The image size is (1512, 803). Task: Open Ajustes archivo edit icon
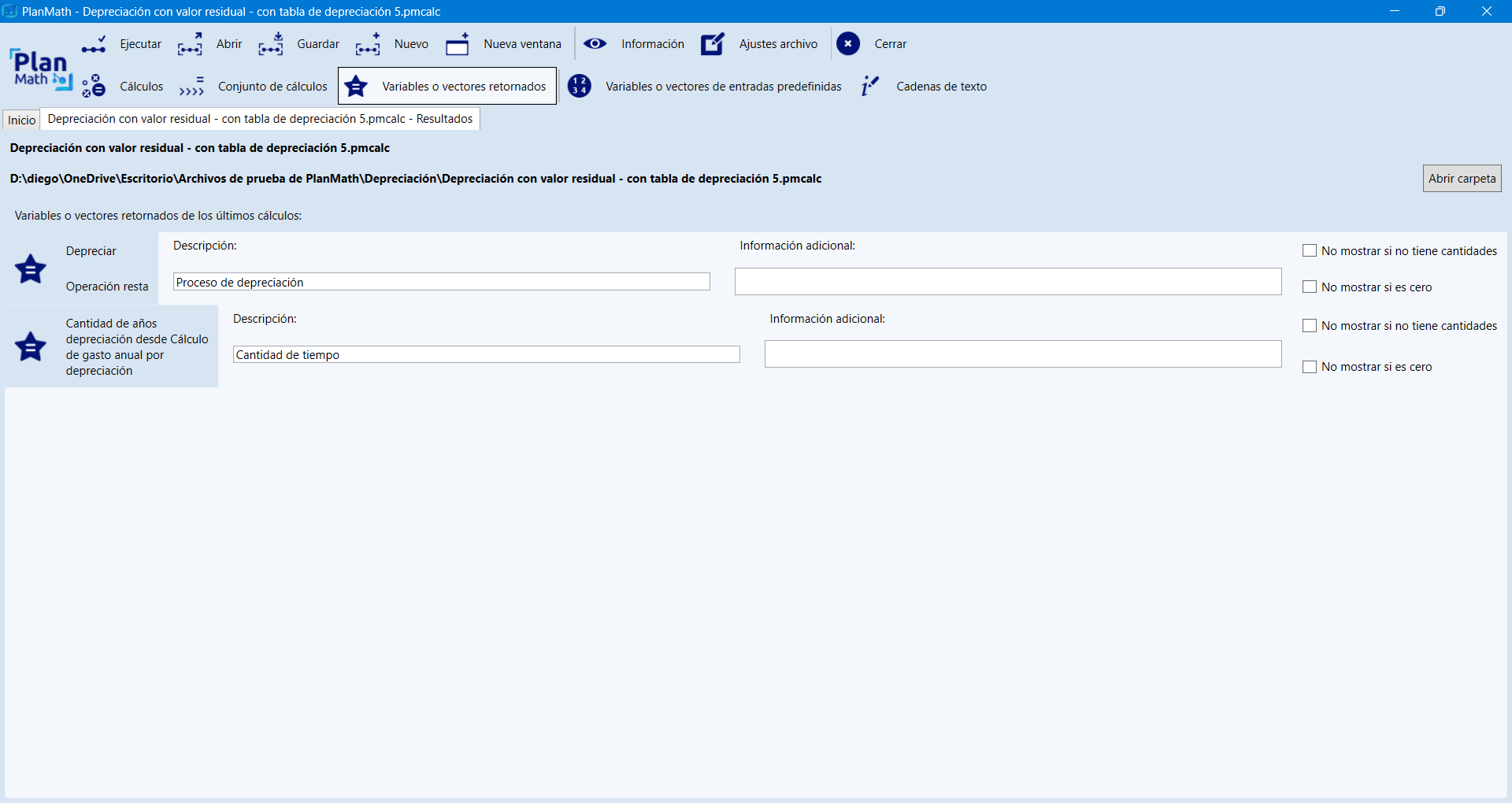pyautogui.click(x=713, y=45)
